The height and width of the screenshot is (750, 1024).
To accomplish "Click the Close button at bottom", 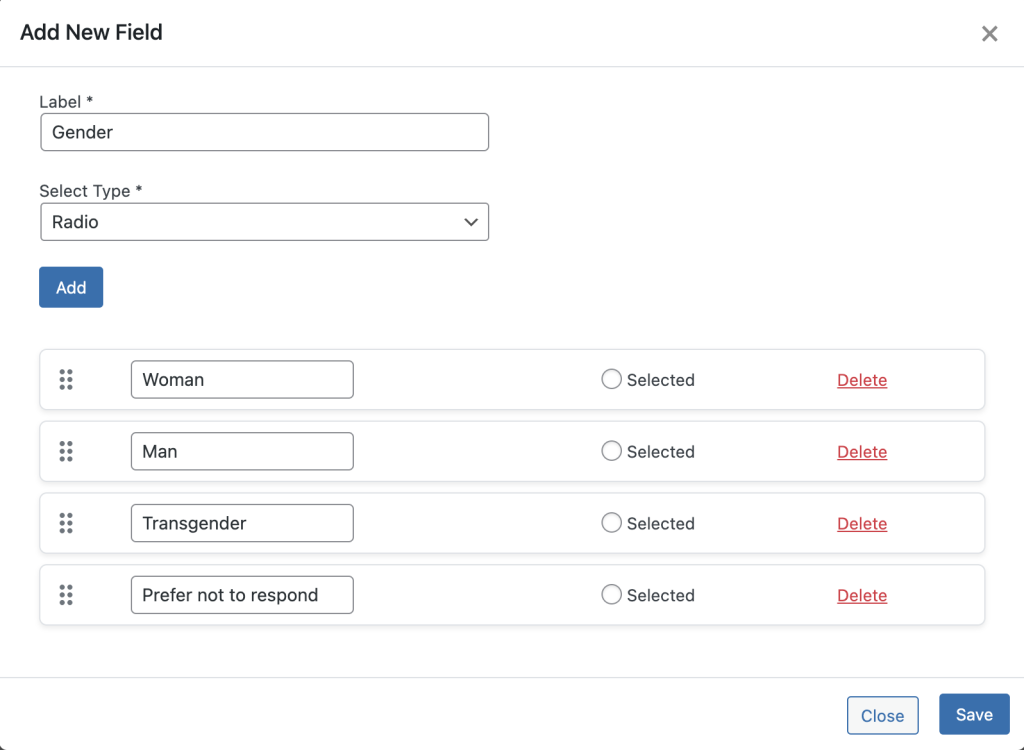I will [882, 715].
